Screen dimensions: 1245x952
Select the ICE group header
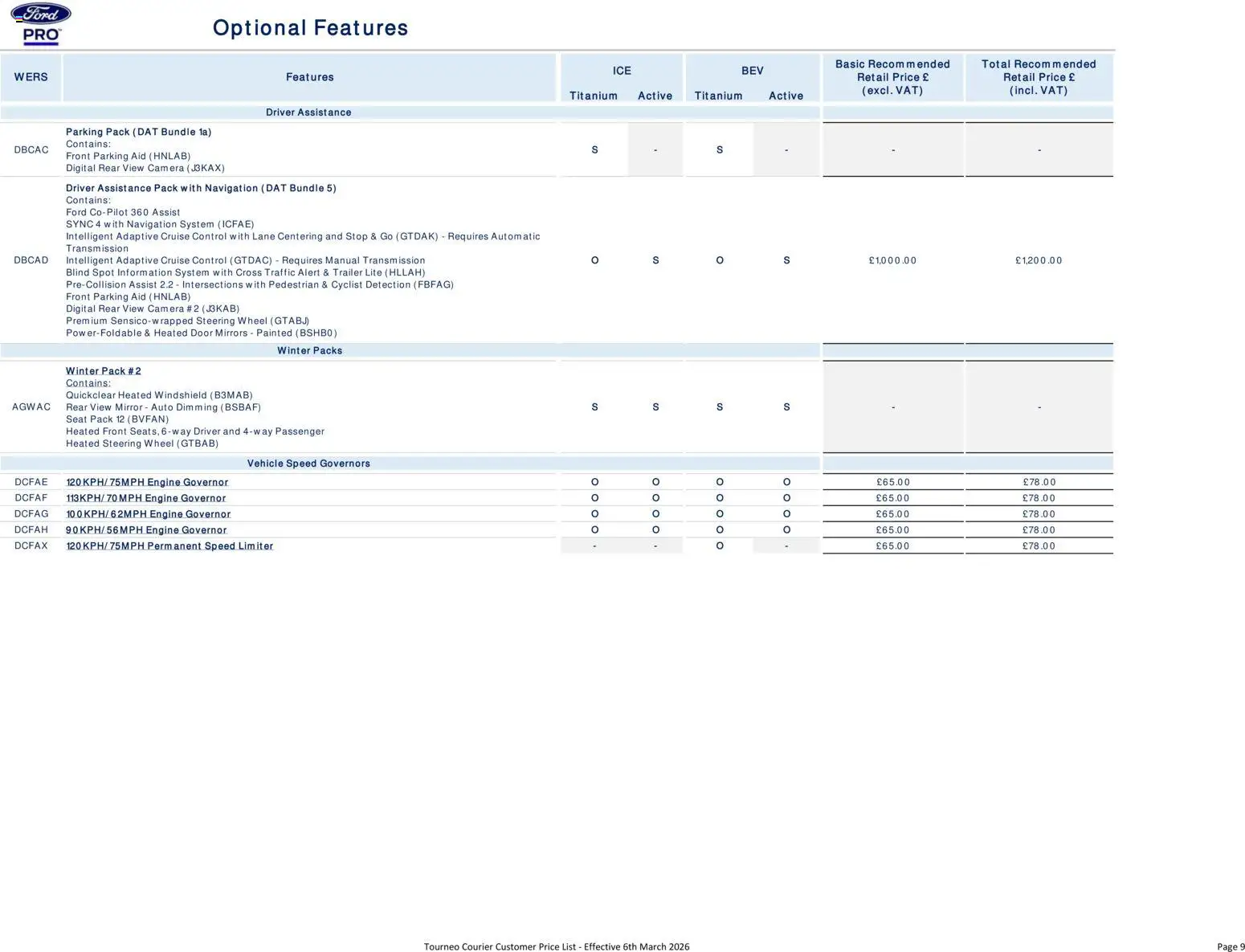[622, 71]
